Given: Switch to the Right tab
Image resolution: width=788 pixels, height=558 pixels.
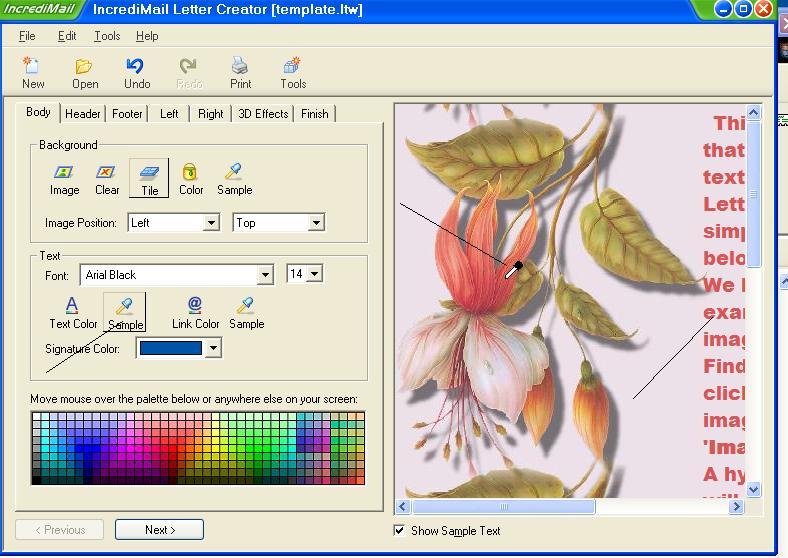Looking at the screenshot, I should point(210,114).
